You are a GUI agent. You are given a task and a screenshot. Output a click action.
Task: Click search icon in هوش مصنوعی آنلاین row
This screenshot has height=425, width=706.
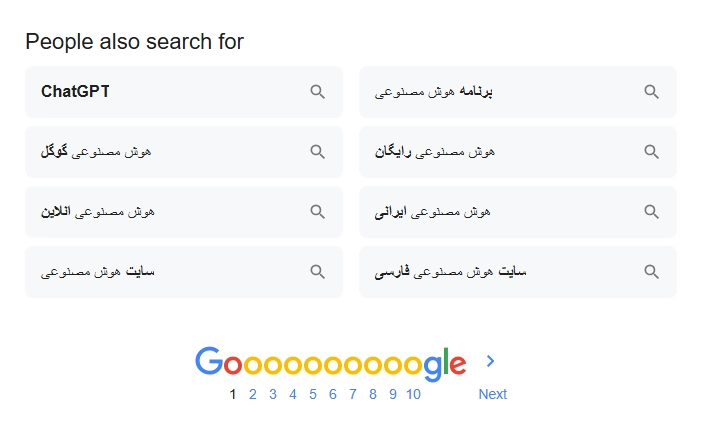(317, 212)
